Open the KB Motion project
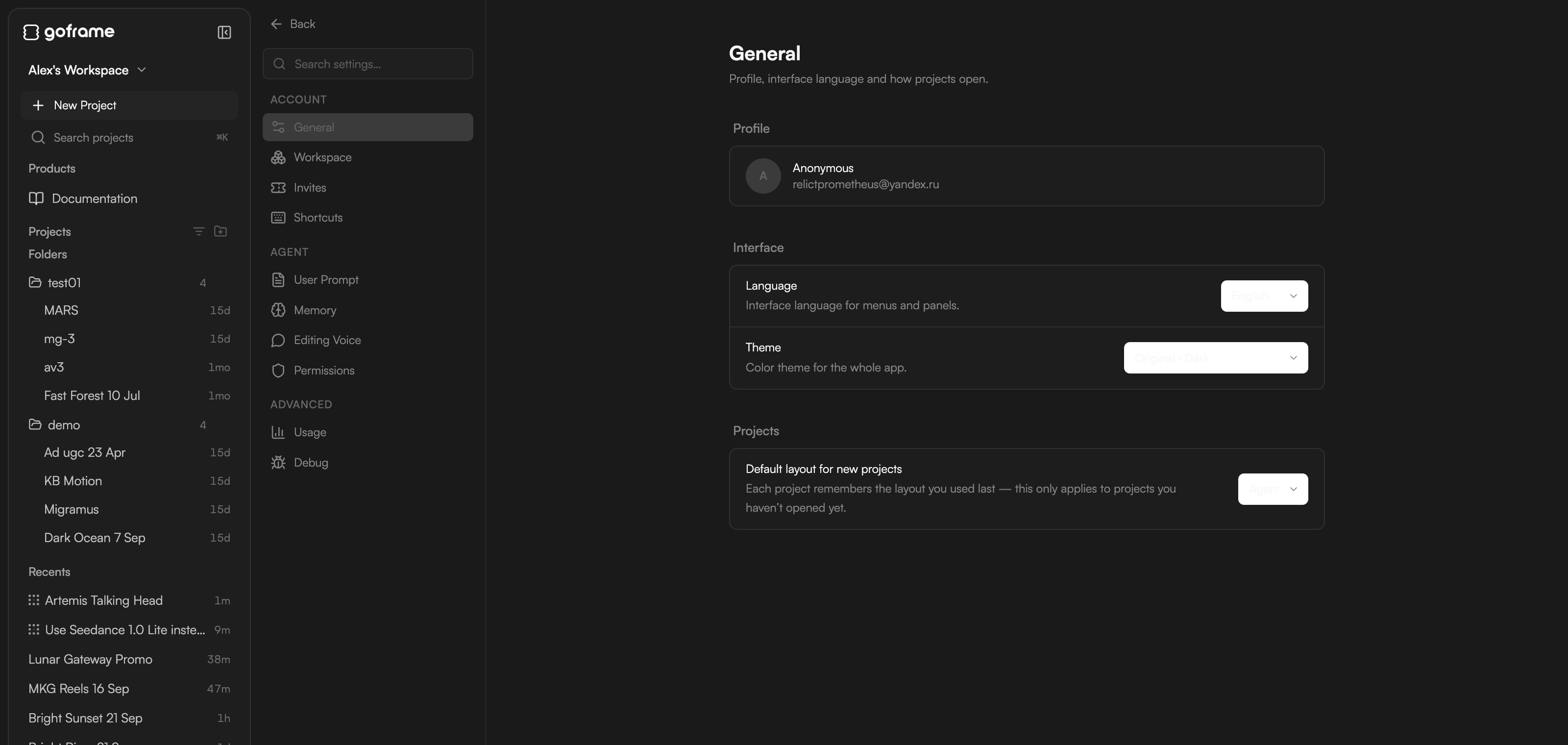The height and width of the screenshot is (745, 1568). 129,481
